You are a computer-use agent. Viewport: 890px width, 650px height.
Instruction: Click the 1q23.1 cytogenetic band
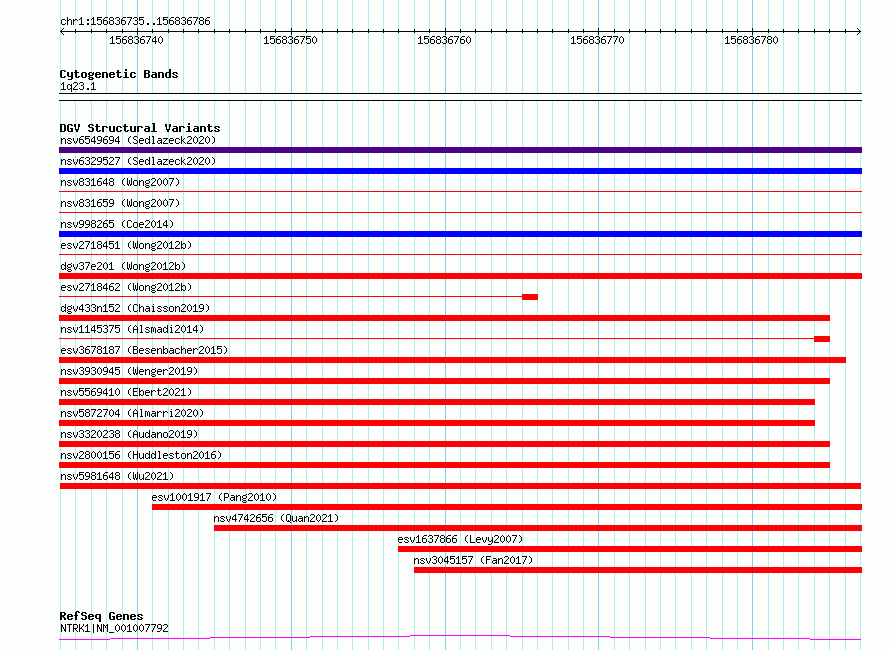pos(78,86)
